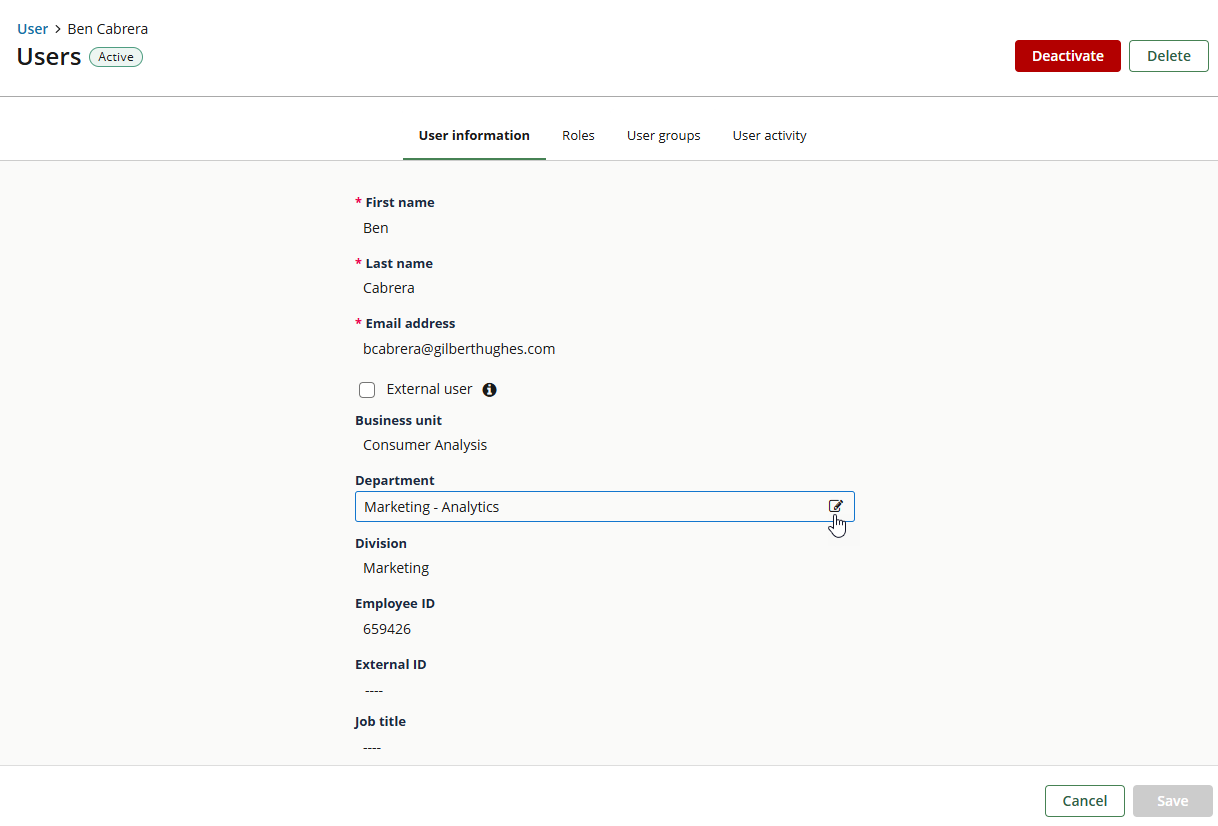Click the Division value Marketing
Image resolution: width=1218 pixels, height=826 pixels.
point(396,568)
